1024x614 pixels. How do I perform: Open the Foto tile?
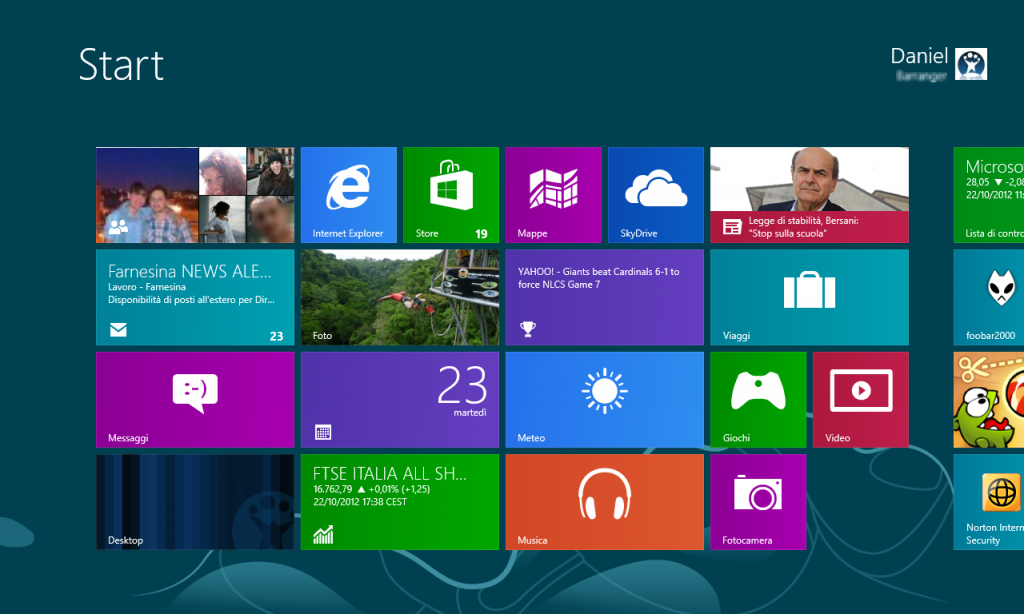400,297
